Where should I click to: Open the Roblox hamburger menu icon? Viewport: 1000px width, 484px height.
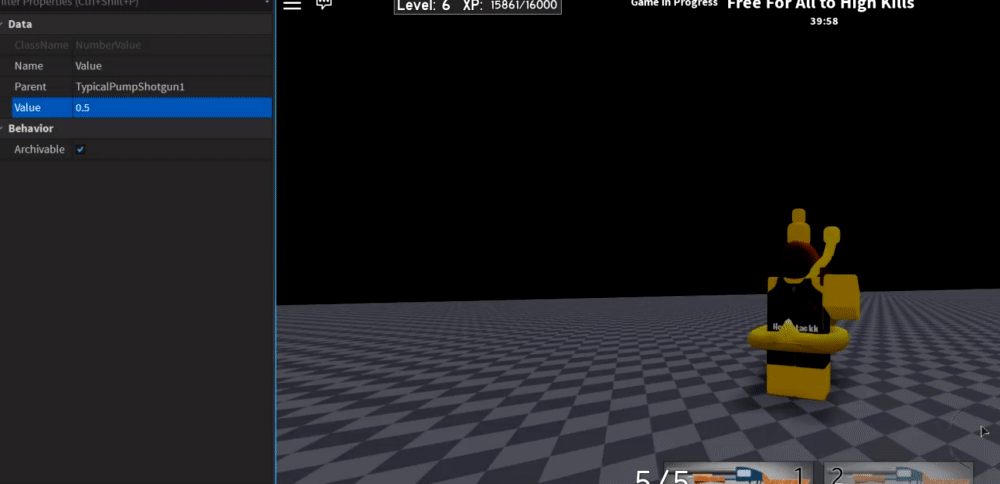pyautogui.click(x=292, y=5)
